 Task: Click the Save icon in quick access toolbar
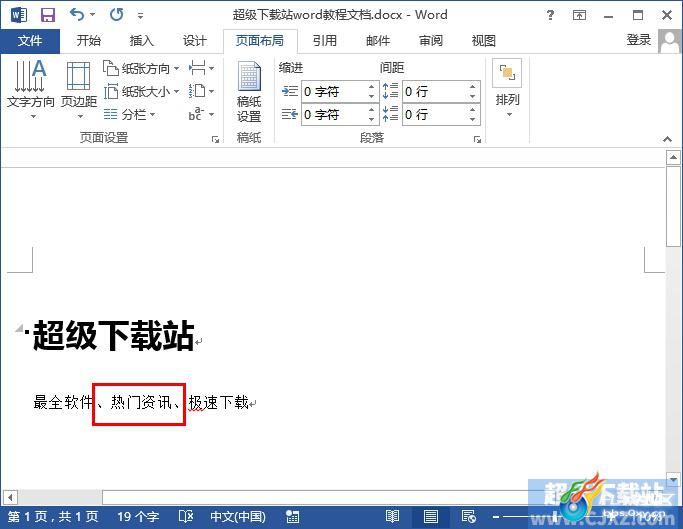click(48, 15)
